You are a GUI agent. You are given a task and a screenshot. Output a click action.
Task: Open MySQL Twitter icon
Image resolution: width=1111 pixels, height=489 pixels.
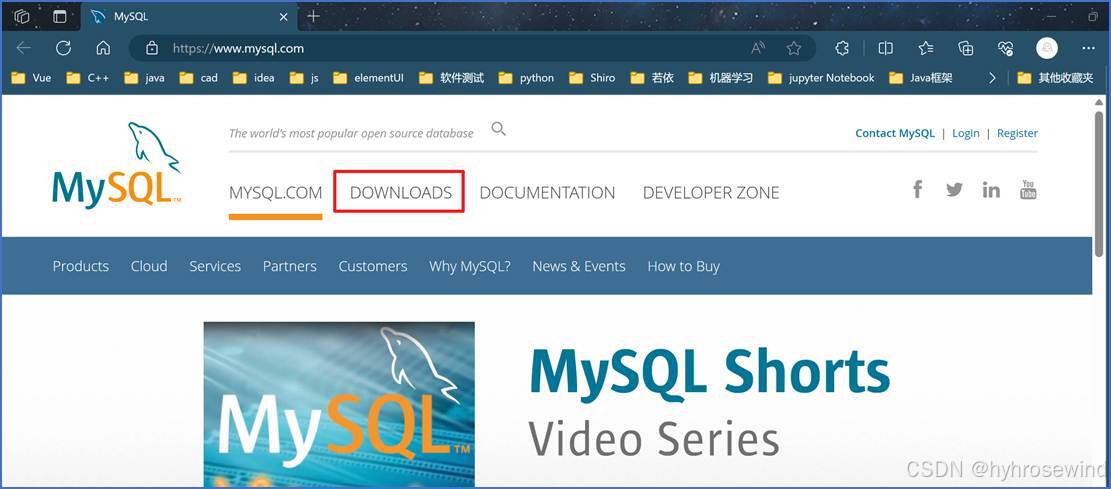pos(954,189)
